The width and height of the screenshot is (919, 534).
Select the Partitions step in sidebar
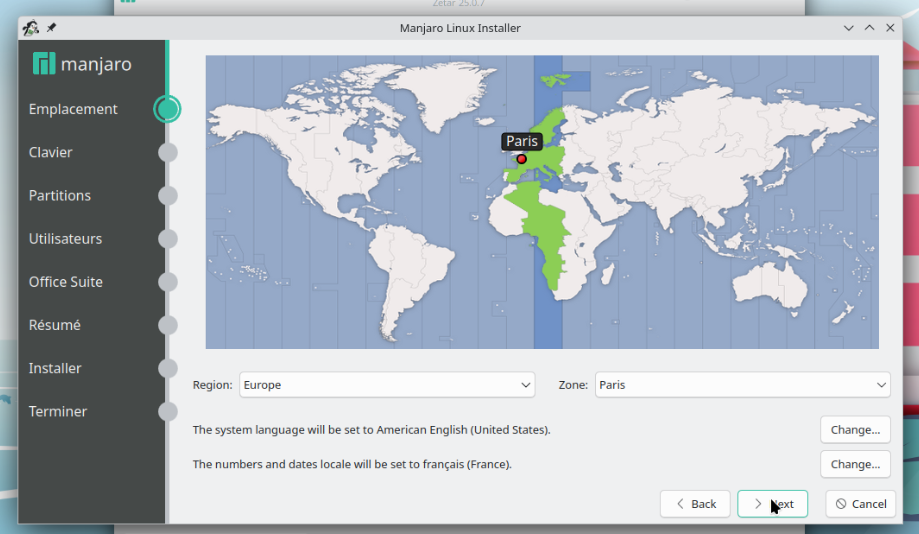[x=60, y=195]
